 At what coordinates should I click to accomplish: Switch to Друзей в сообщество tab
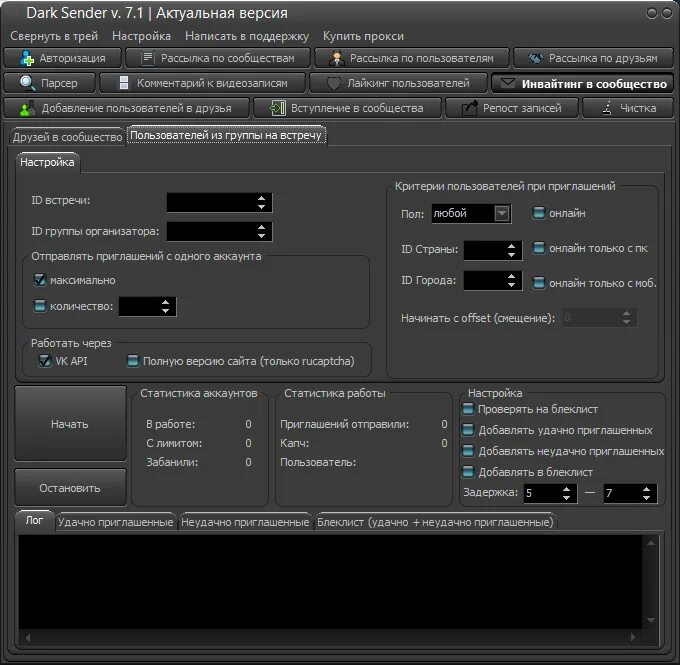pyautogui.click(x=67, y=137)
